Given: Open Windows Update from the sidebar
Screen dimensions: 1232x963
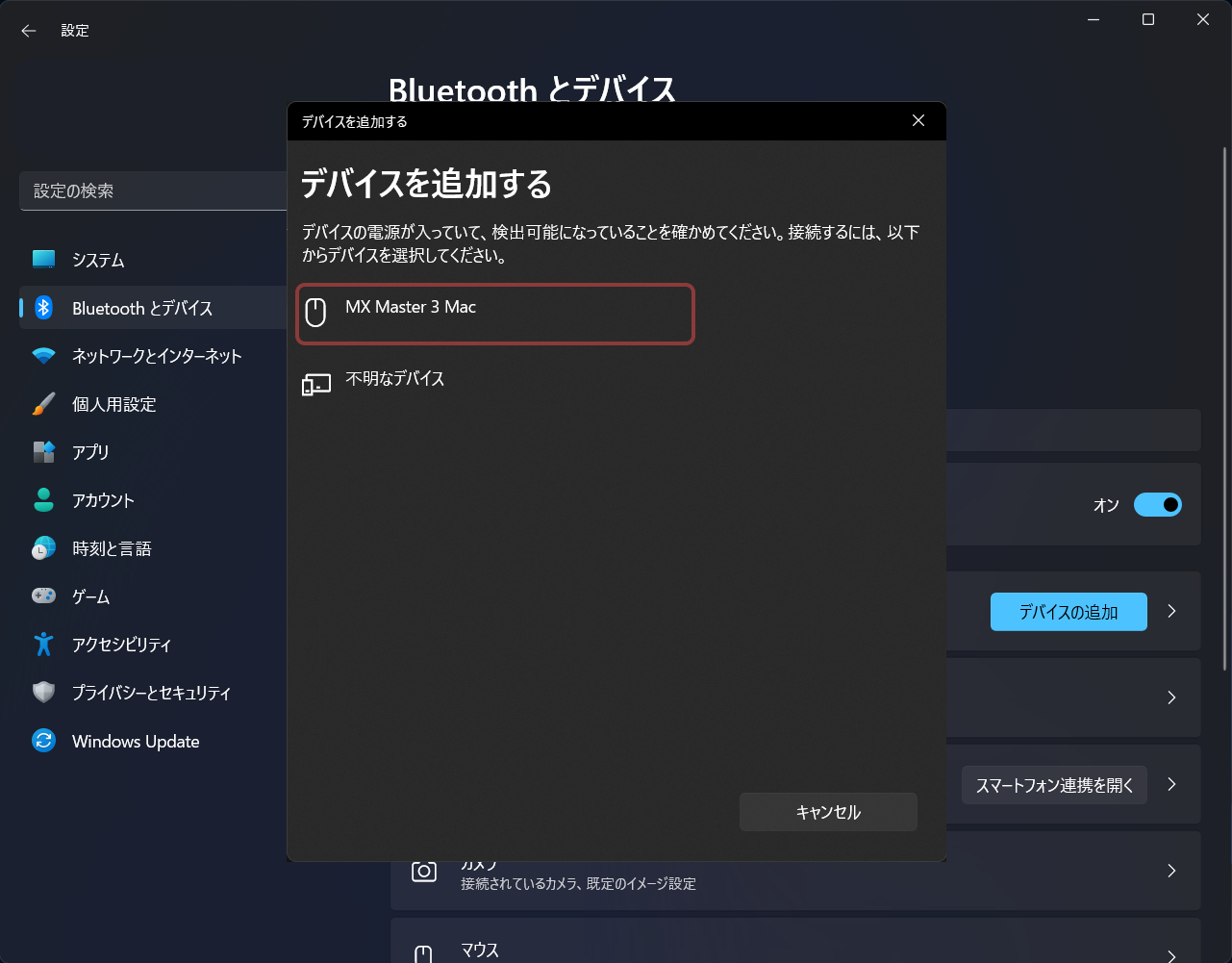Looking at the screenshot, I should pos(136,741).
